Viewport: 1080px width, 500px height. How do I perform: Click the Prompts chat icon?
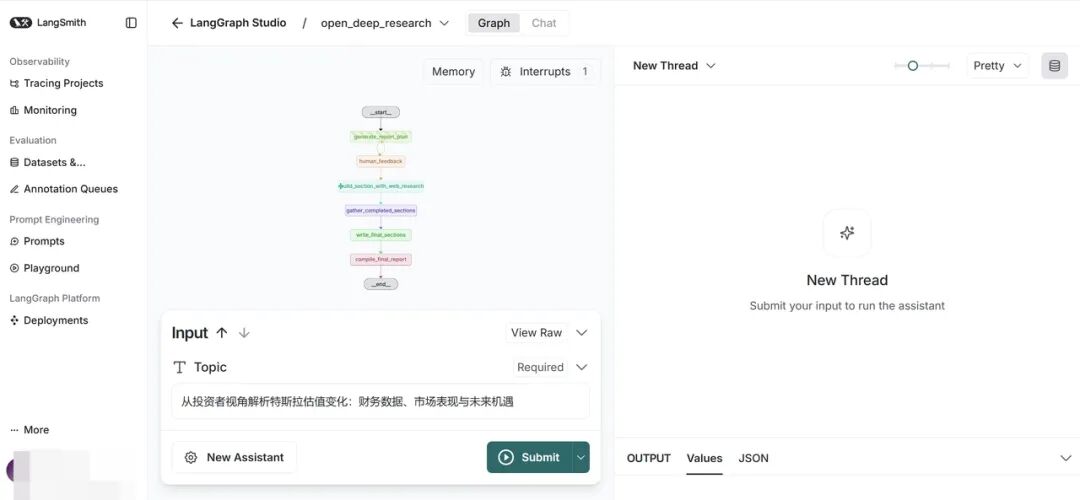point(14,241)
